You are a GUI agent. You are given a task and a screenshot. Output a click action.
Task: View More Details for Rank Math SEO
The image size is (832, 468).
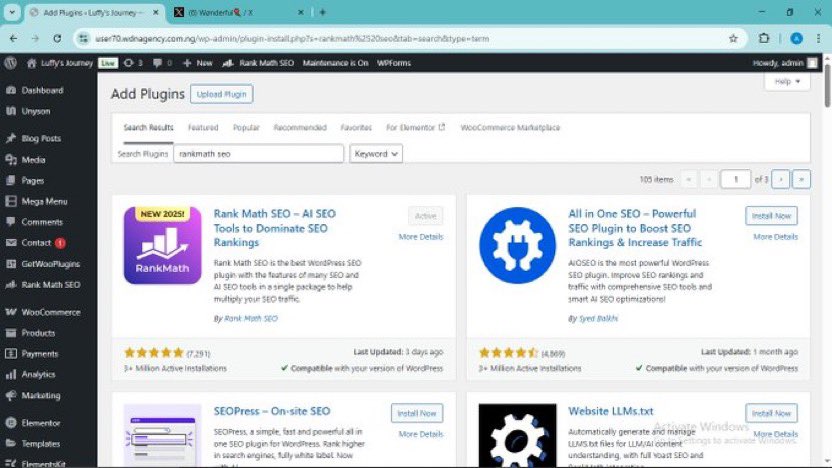click(421, 237)
